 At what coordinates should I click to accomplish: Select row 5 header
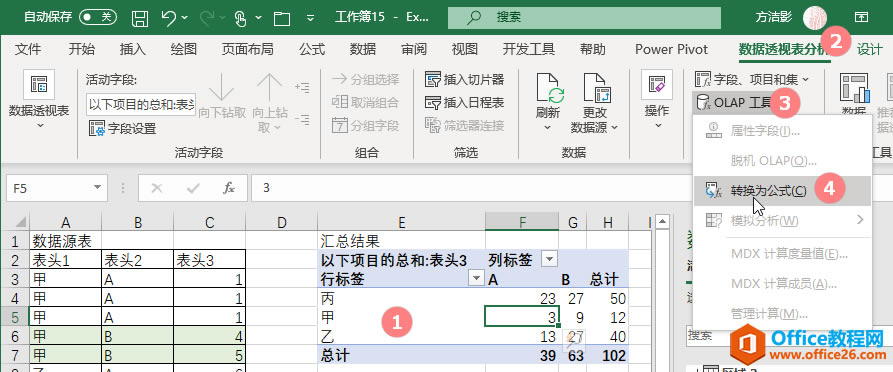15,317
